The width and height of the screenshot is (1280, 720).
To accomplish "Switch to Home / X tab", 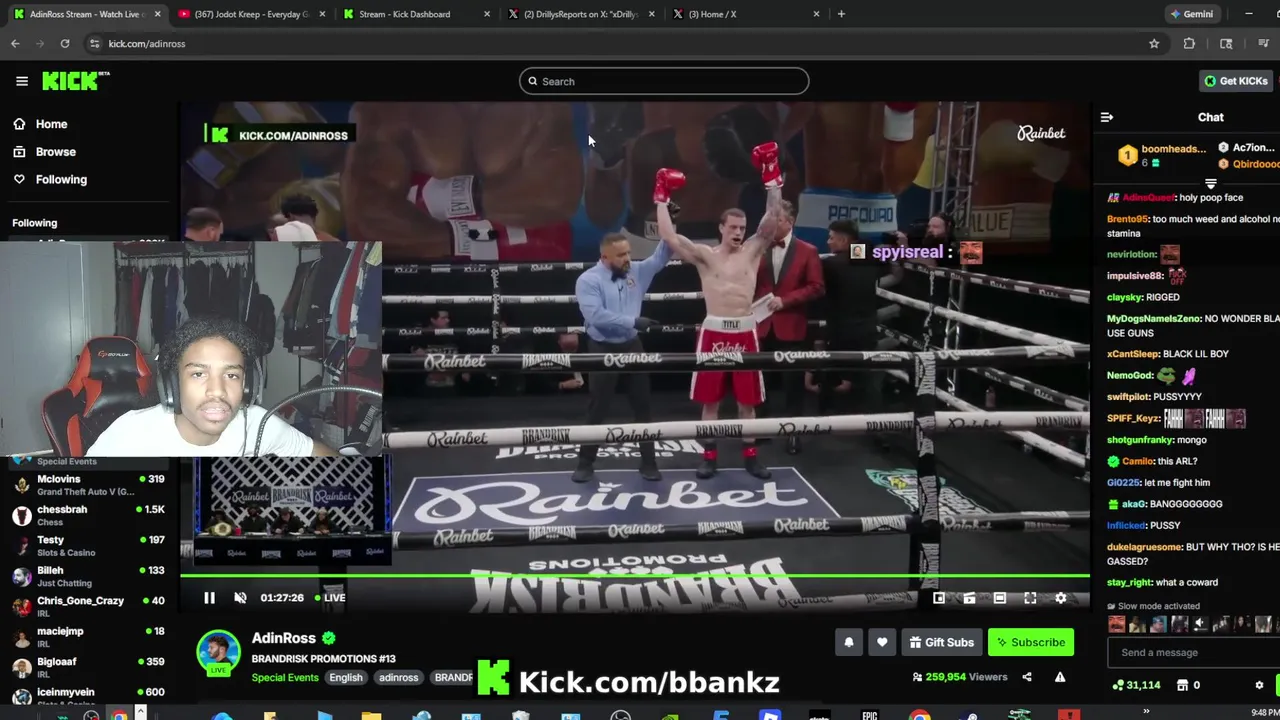I will (x=747, y=14).
